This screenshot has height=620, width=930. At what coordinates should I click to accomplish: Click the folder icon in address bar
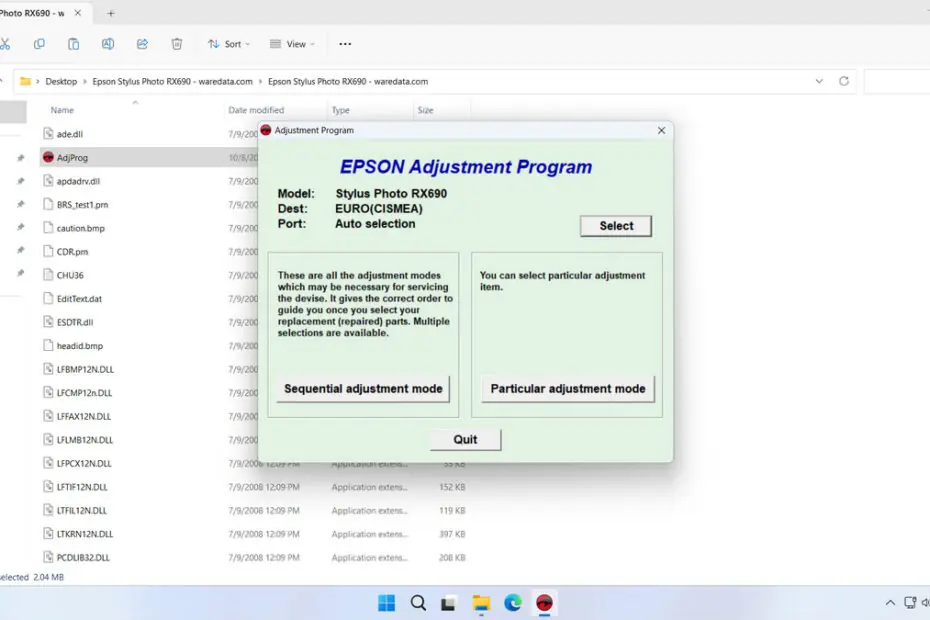[26, 81]
